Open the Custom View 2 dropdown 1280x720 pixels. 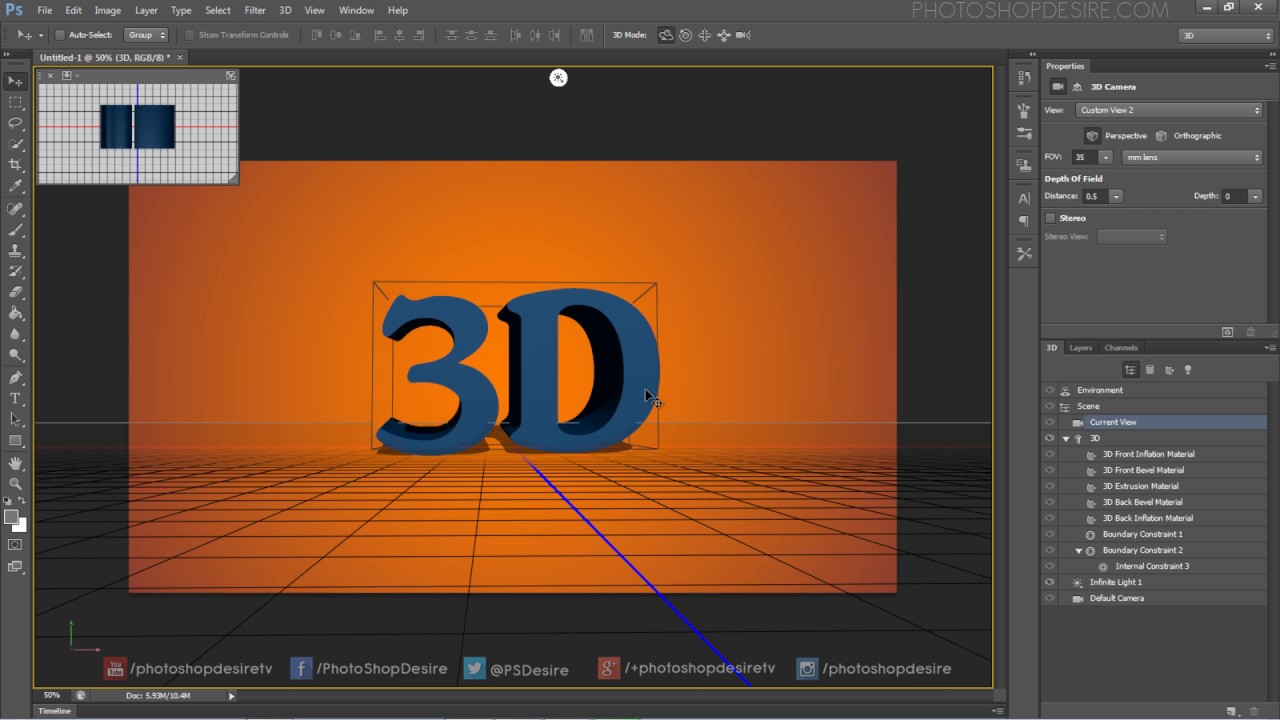point(1169,110)
